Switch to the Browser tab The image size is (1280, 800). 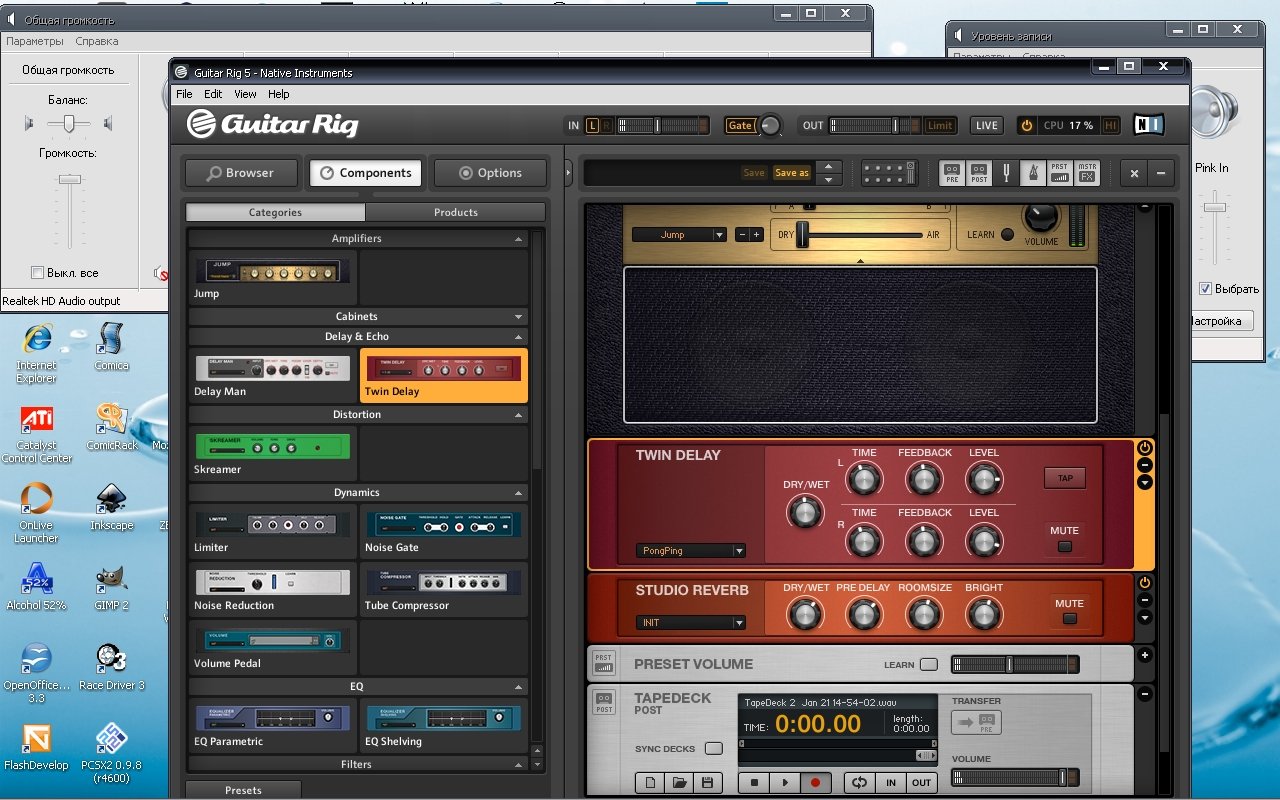241,173
